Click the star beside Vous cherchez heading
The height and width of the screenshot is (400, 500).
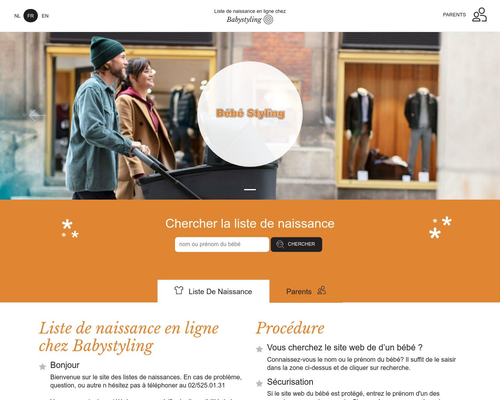[x=259, y=349]
